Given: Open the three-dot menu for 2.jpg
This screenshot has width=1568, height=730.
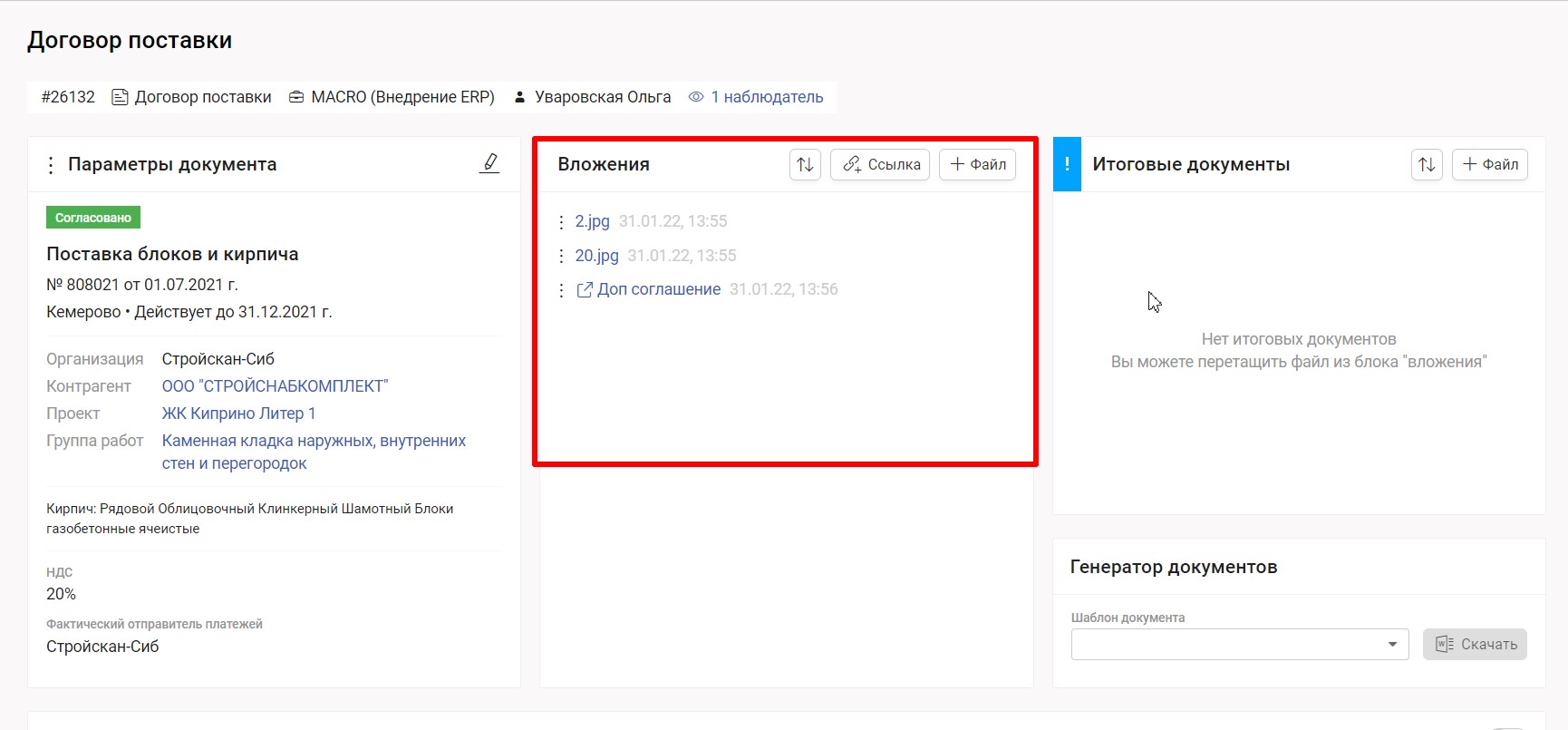Looking at the screenshot, I should [562, 222].
